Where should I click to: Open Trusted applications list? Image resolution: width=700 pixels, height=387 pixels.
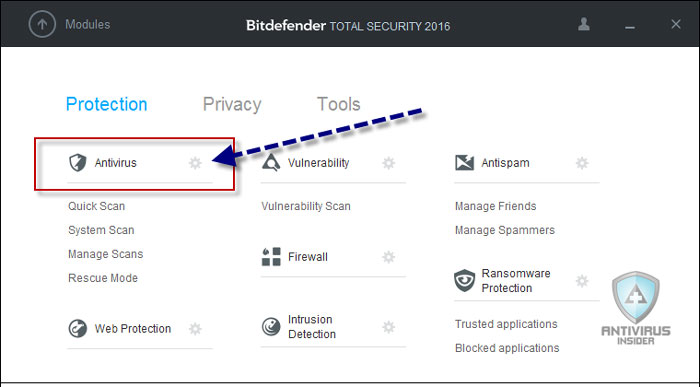pyautogui.click(x=506, y=324)
